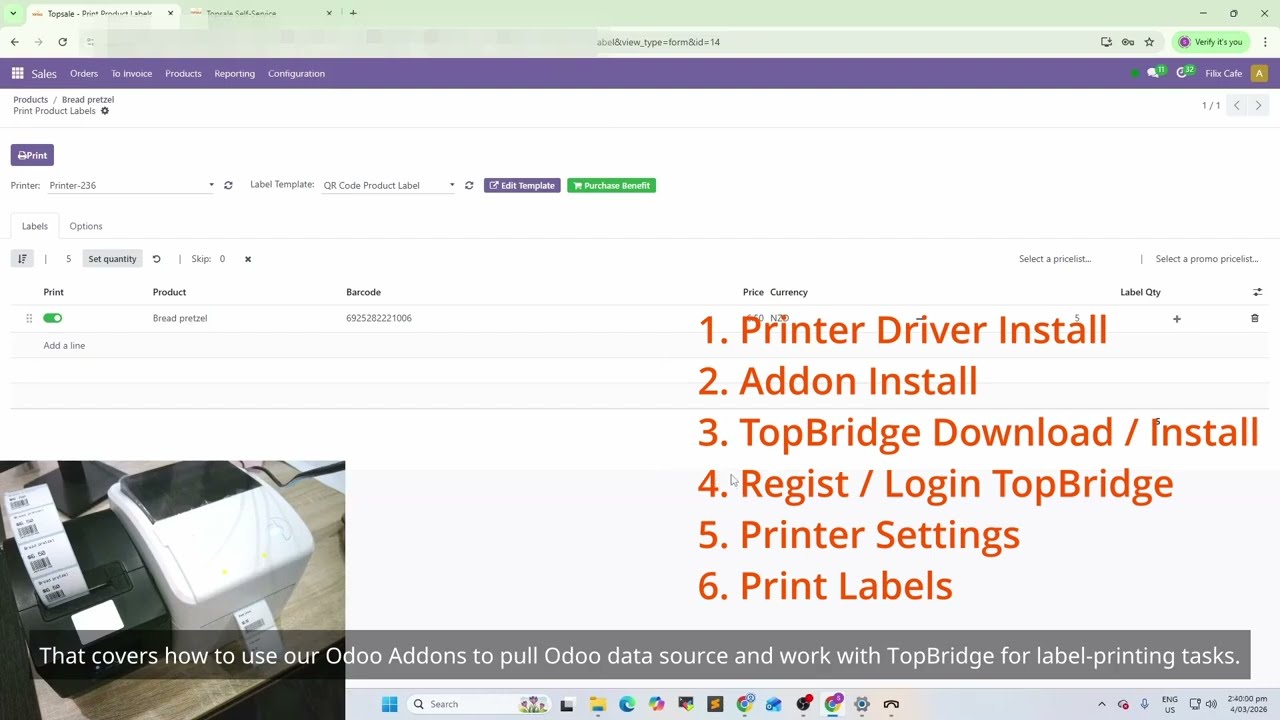Open the Label Template dropdown

pos(389,185)
